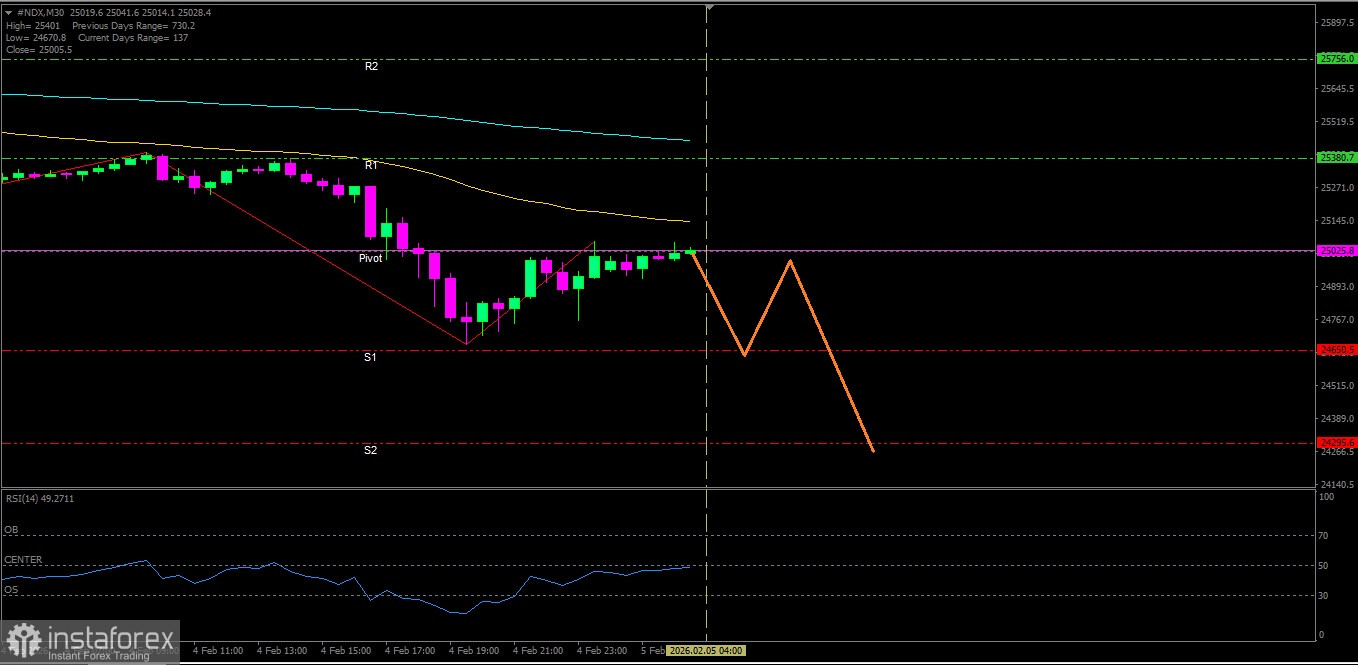The width and height of the screenshot is (1358, 665).
Task: Select the S1 support label
Action: point(370,357)
